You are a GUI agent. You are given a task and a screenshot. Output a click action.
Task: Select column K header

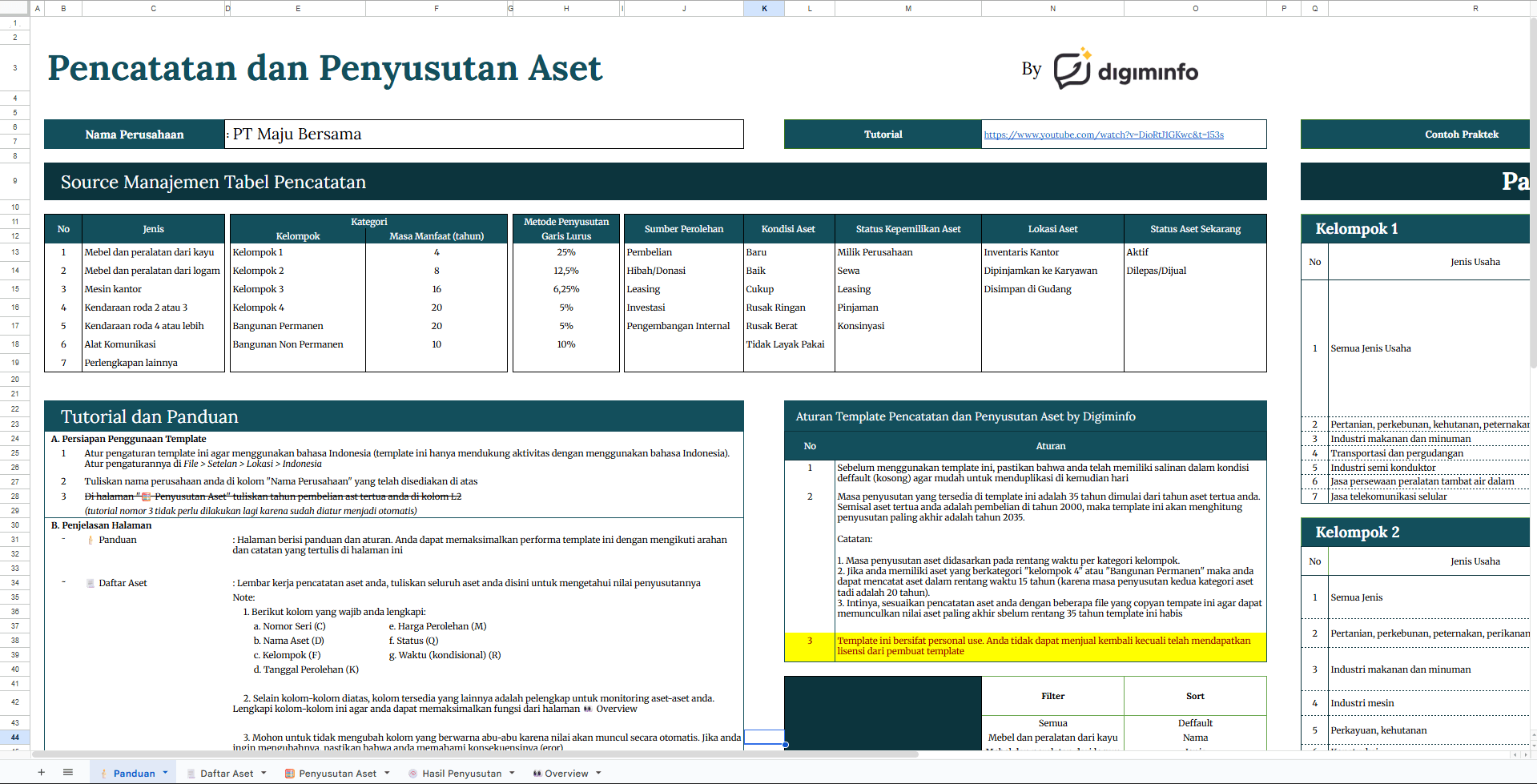click(764, 8)
